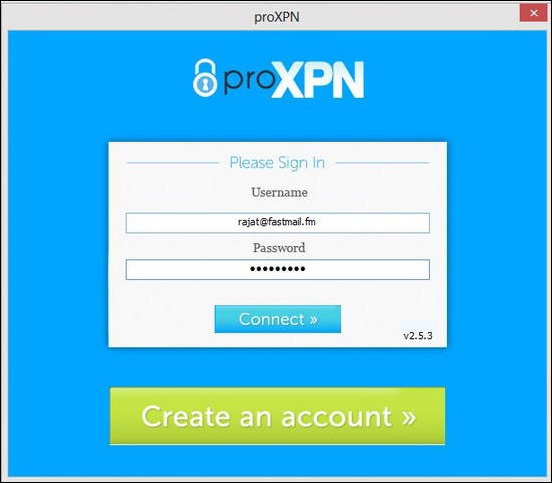This screenshot has height=483, width=552.
Task: Click the padlock icon in the logo
Action: 205,78
